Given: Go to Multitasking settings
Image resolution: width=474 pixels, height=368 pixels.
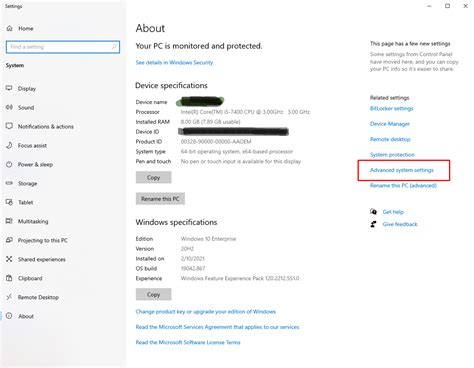Looking at the screenshot, I should [x=33, y=221].
